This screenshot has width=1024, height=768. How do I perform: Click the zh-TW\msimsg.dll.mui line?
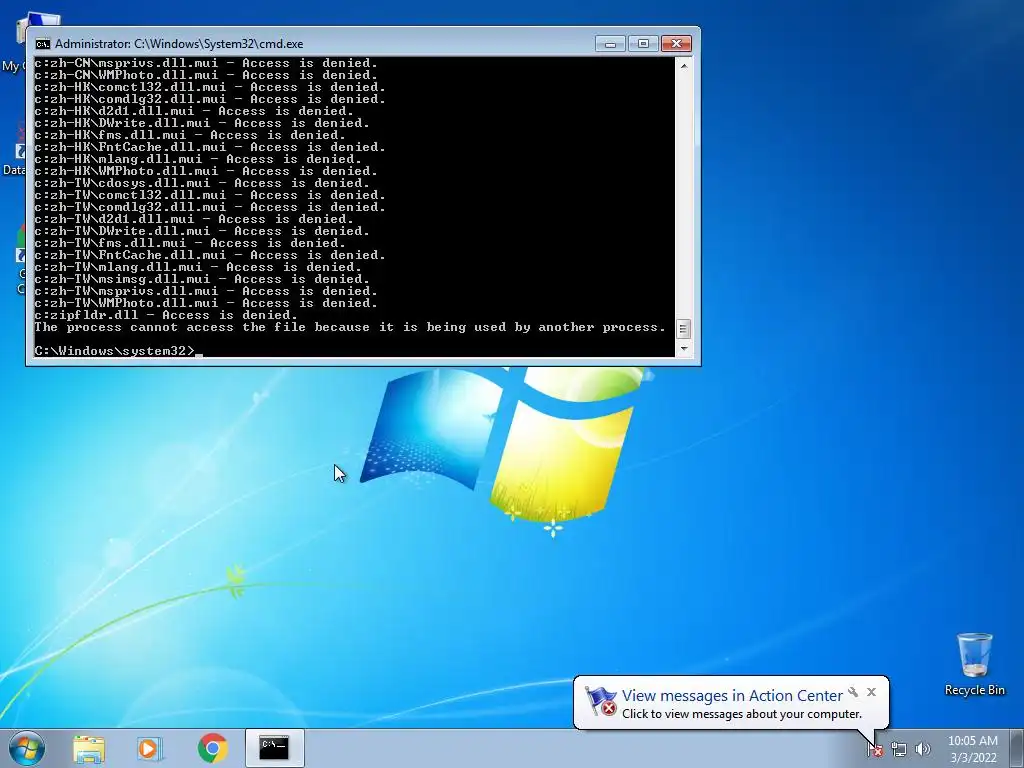(x=202, y=279)
